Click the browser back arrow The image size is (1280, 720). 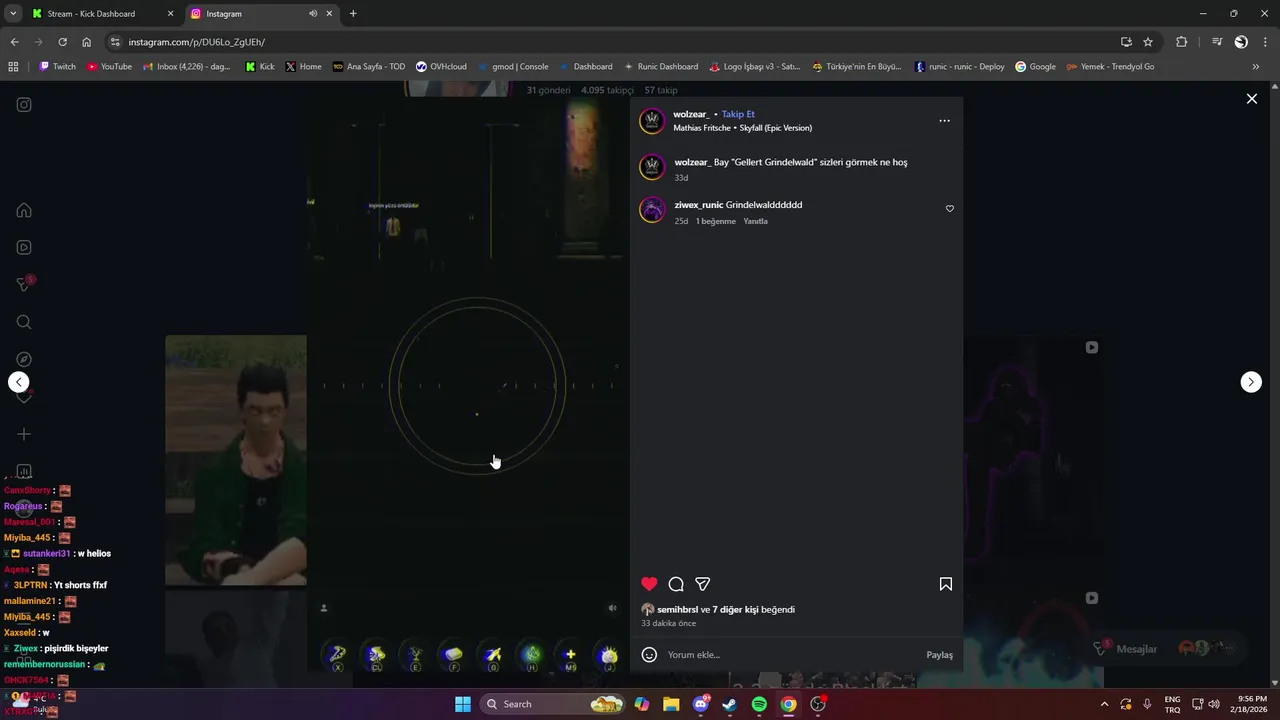click(14, 42)
